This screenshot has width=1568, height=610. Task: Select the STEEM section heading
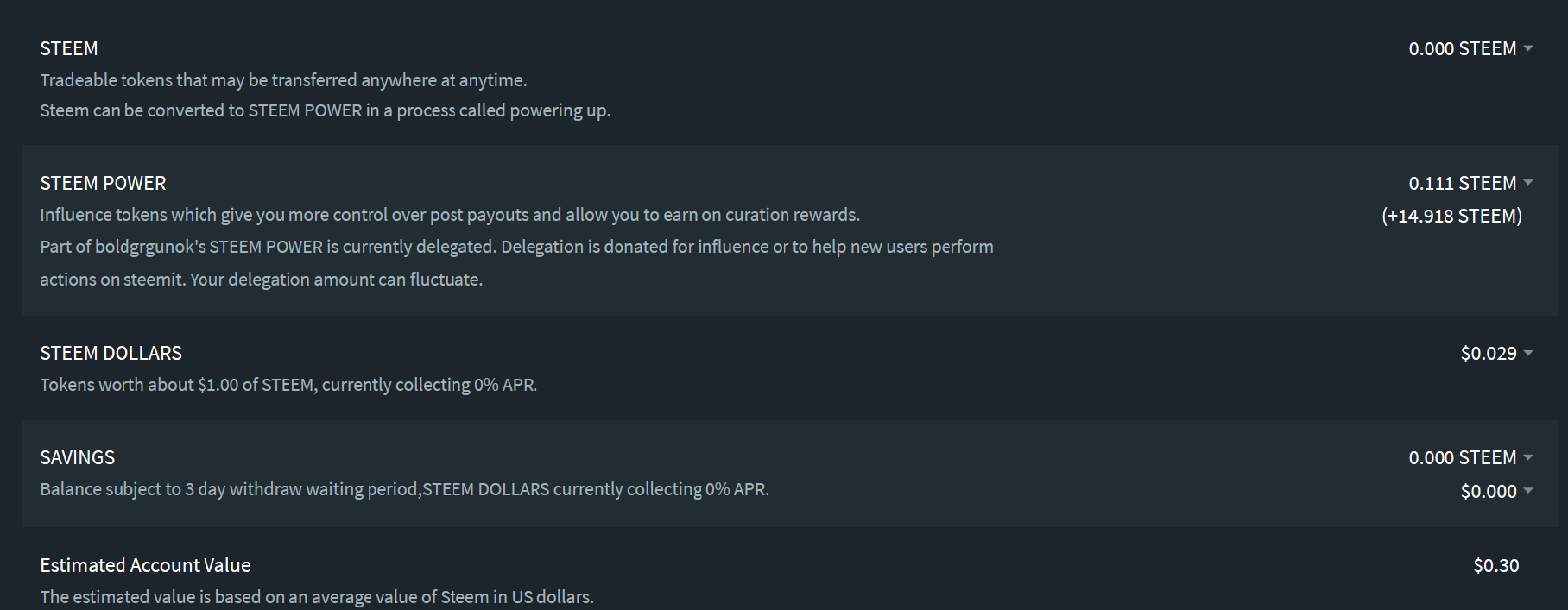pos(69,49)
